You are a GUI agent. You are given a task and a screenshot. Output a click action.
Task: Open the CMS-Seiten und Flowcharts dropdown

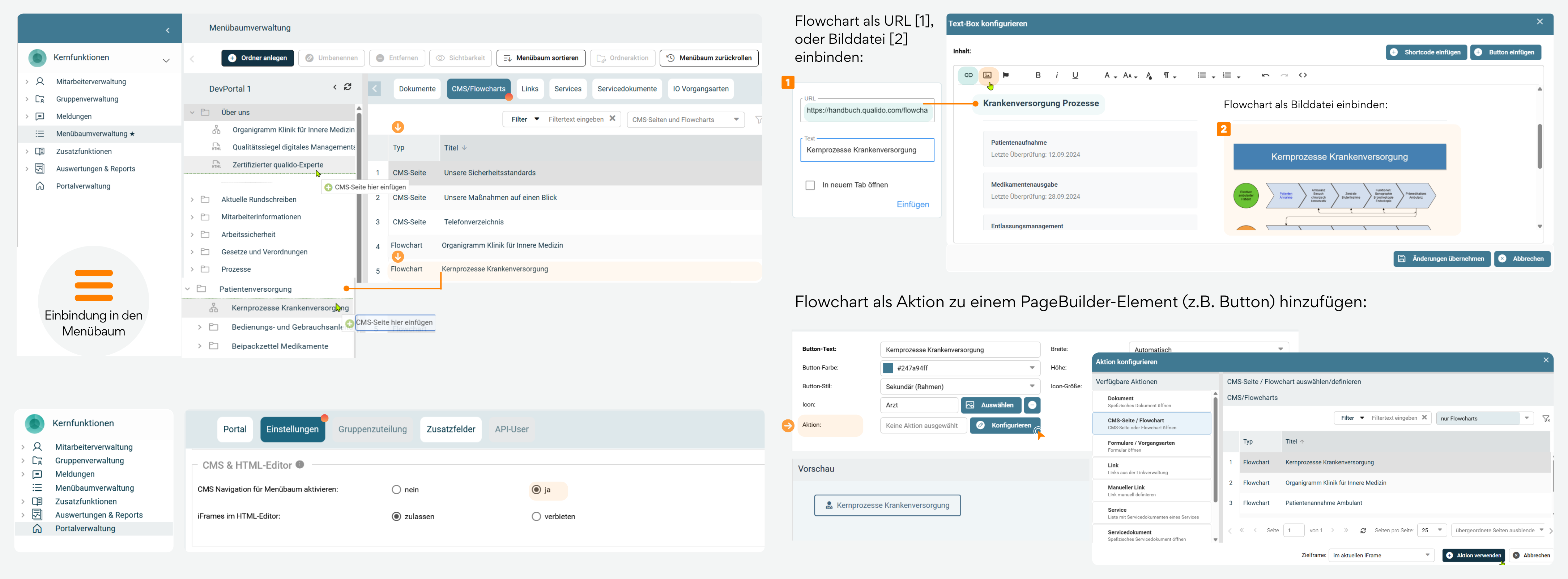pos(685,119)
